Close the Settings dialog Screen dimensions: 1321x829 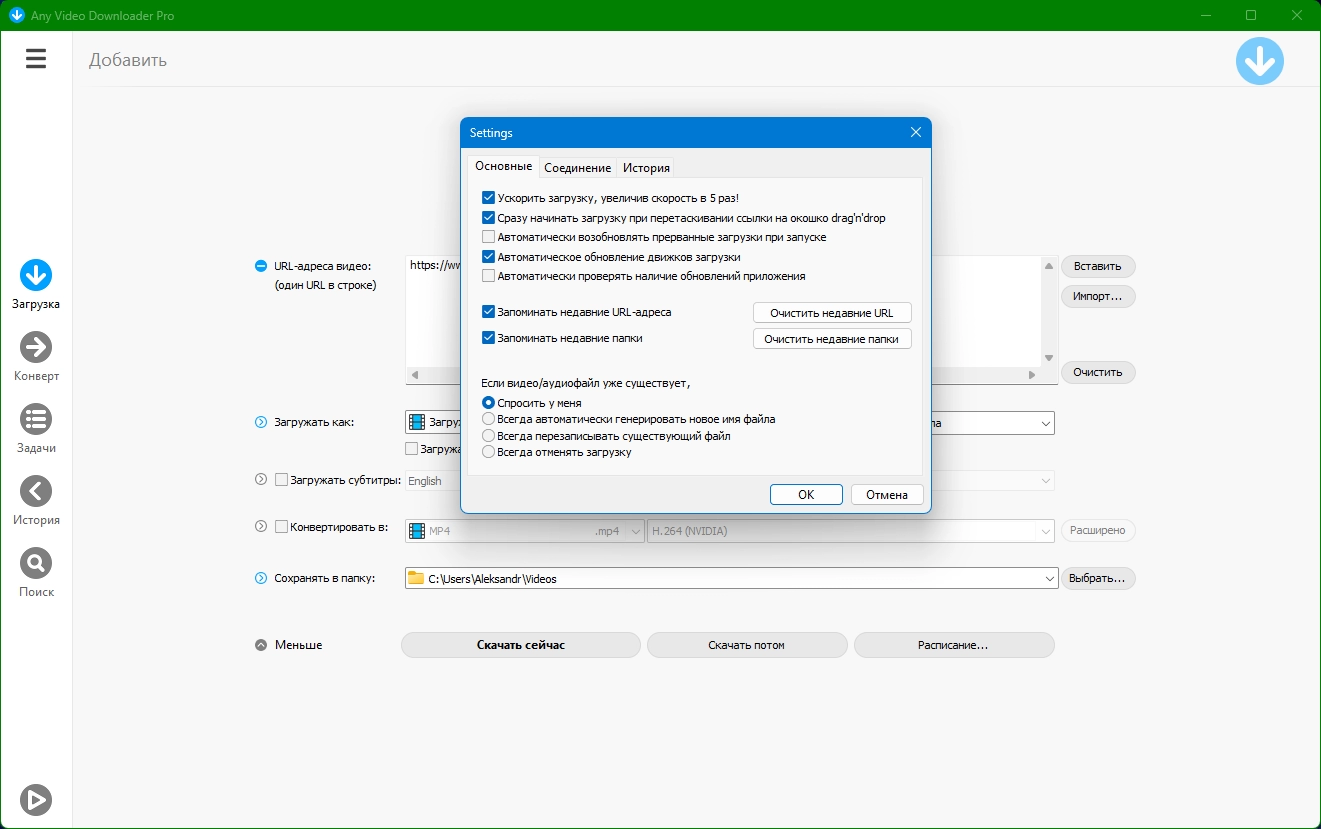pos(915,132)
